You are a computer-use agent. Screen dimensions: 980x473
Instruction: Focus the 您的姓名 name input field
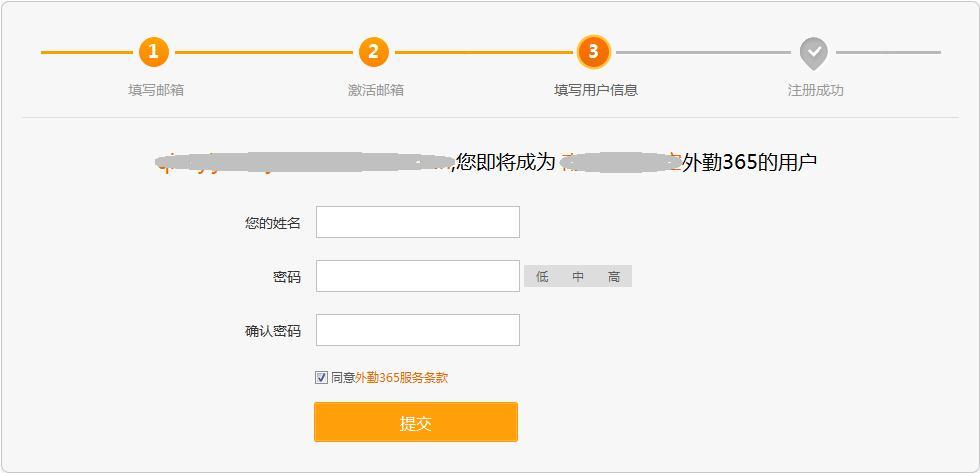[x=418, y=222]
